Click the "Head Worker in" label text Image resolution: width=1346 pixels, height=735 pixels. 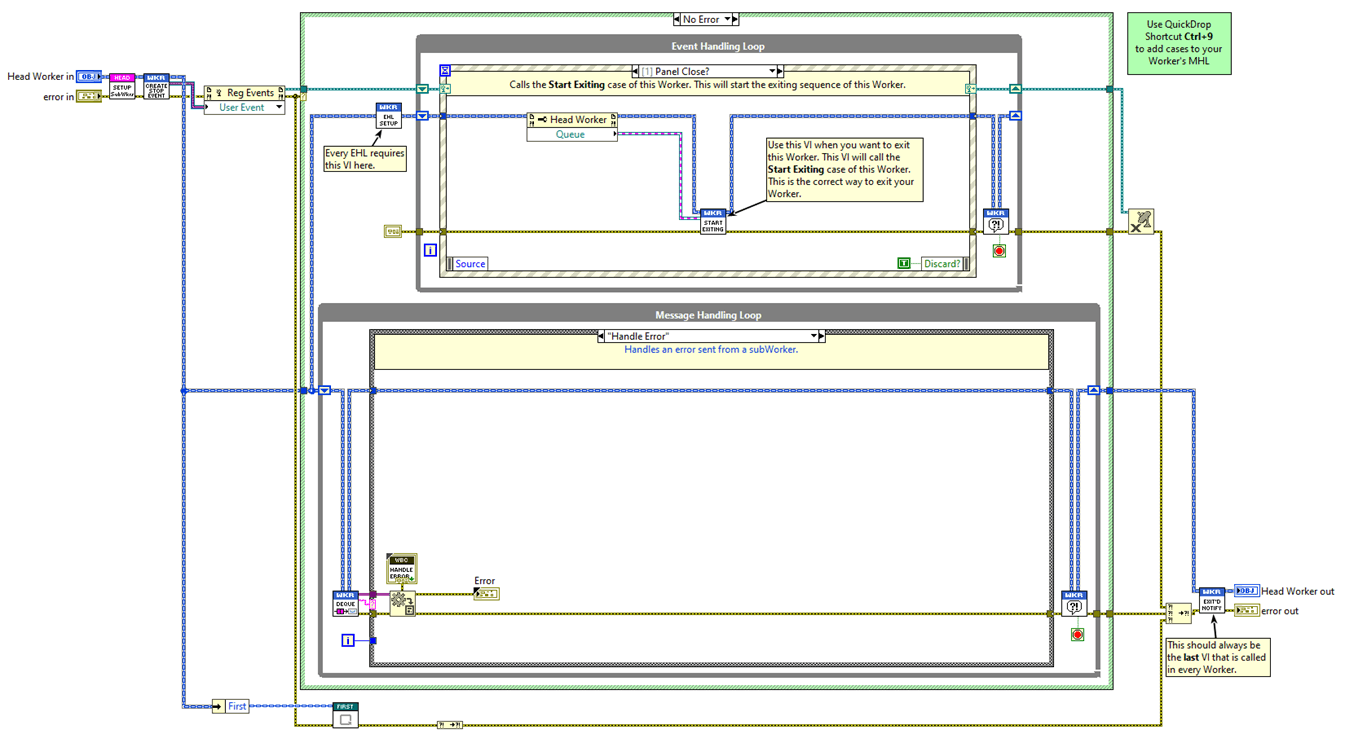coord(40,77)
